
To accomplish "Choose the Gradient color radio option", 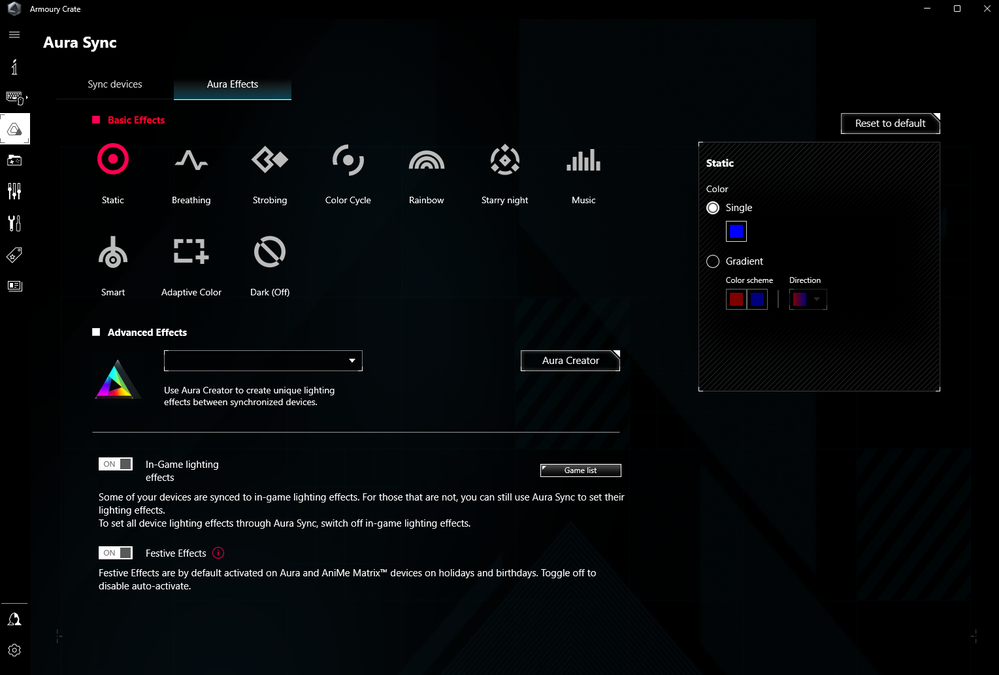I will (x=713, y=261).
